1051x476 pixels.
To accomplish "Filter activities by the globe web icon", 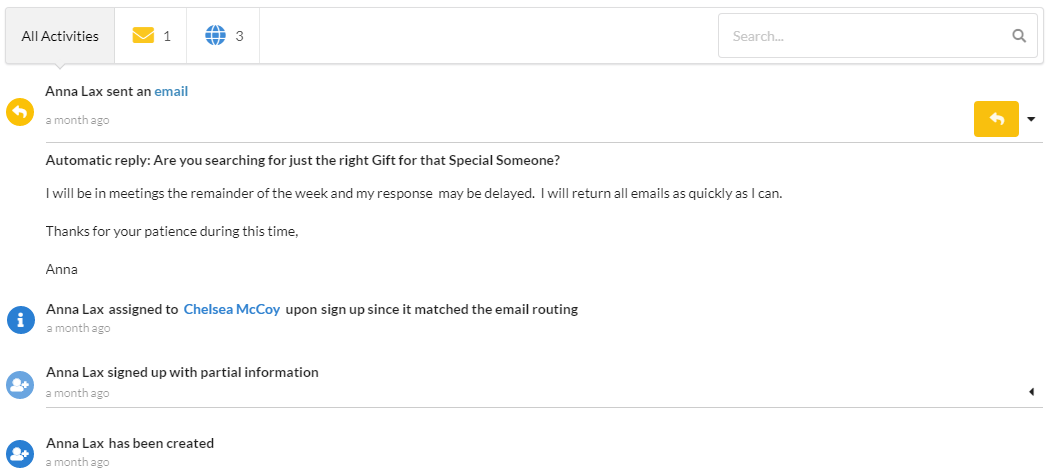I will coord(215,36).
